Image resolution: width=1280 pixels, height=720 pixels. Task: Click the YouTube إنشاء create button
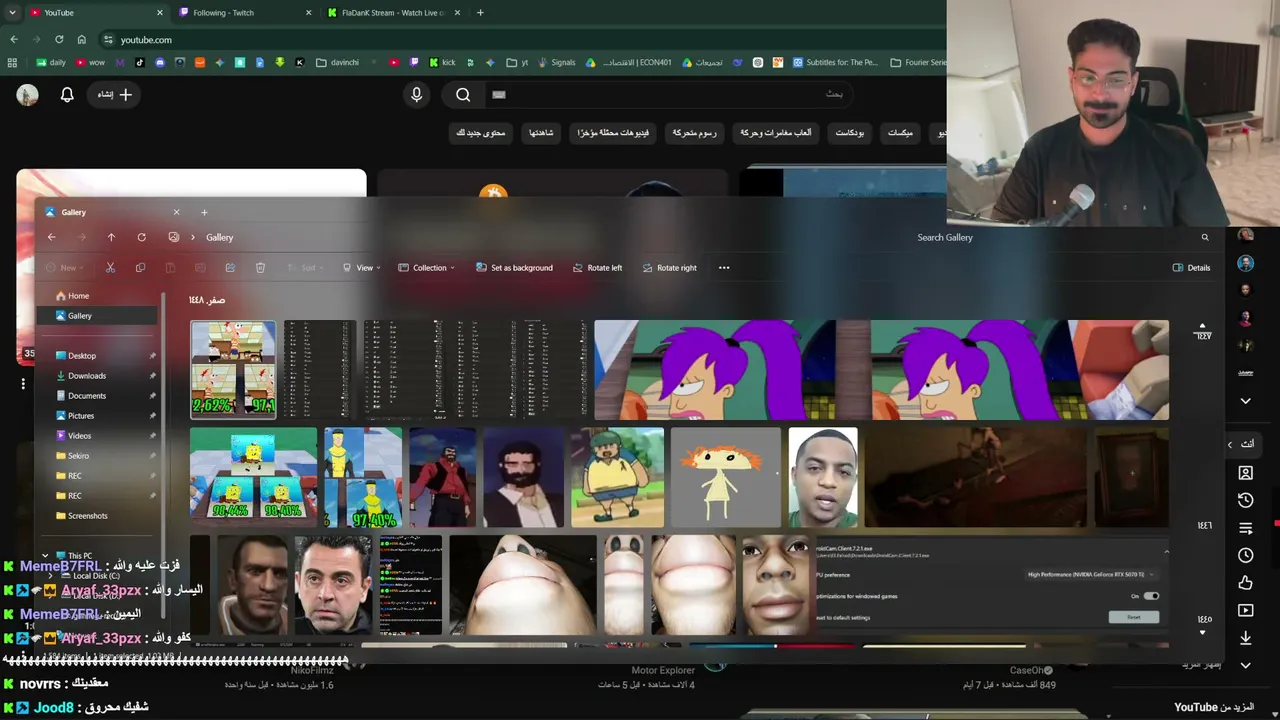coord(114,95)
